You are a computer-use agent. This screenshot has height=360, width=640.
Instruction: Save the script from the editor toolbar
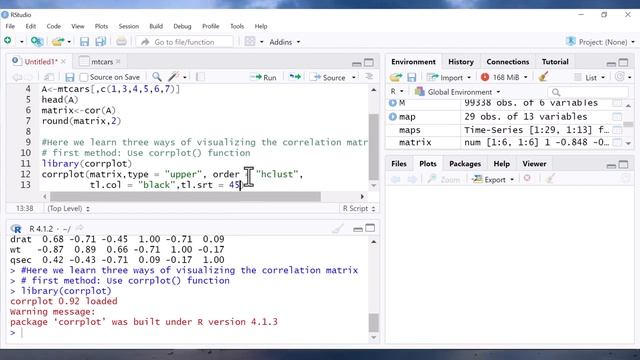[x=69, y=77]
